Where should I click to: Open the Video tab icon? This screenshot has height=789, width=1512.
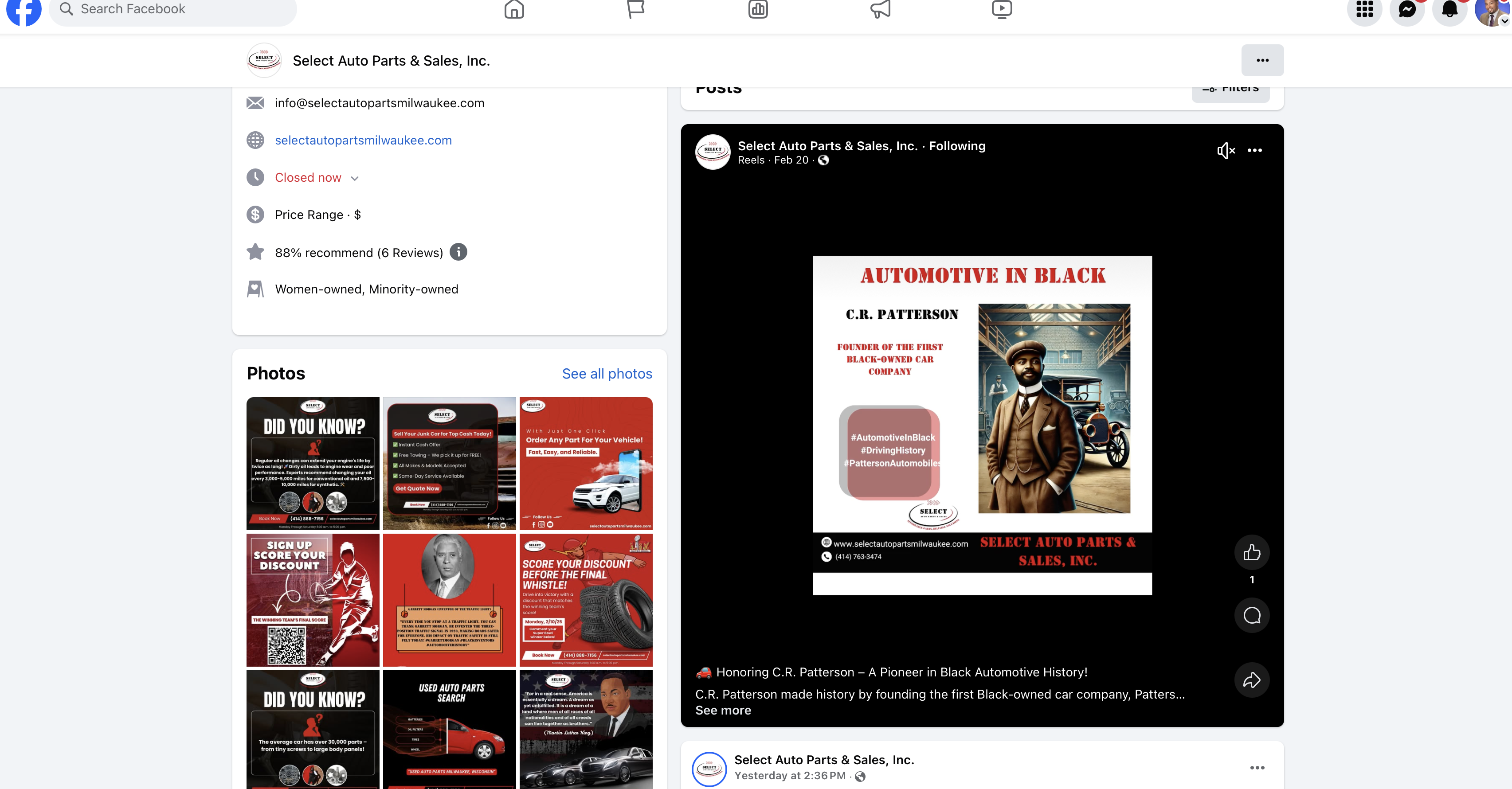tap(1001, 9)
